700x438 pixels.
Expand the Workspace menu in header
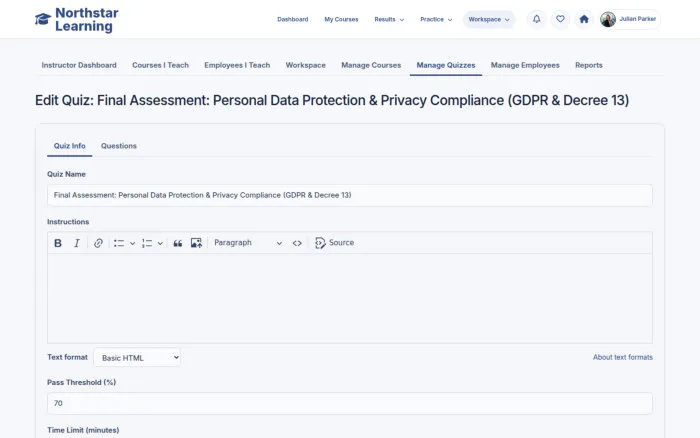(x=489, y=19)
